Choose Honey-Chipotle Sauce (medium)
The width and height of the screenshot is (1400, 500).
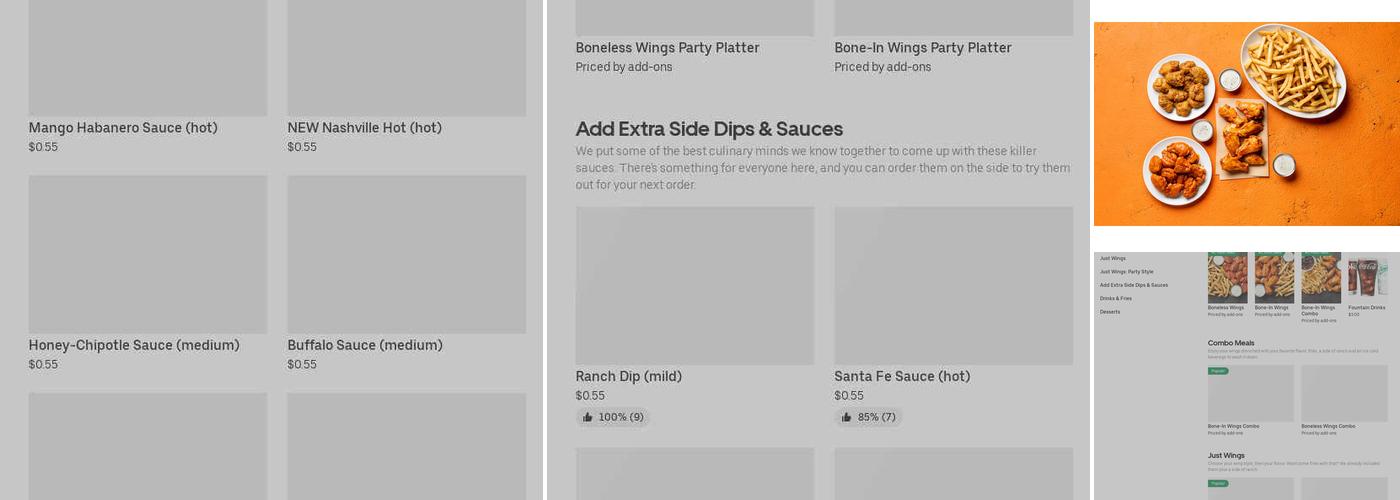(134, 345)
